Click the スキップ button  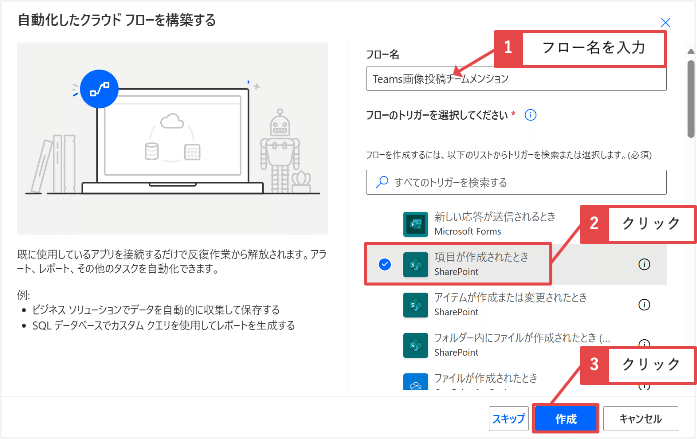click(x=509, y=419)
